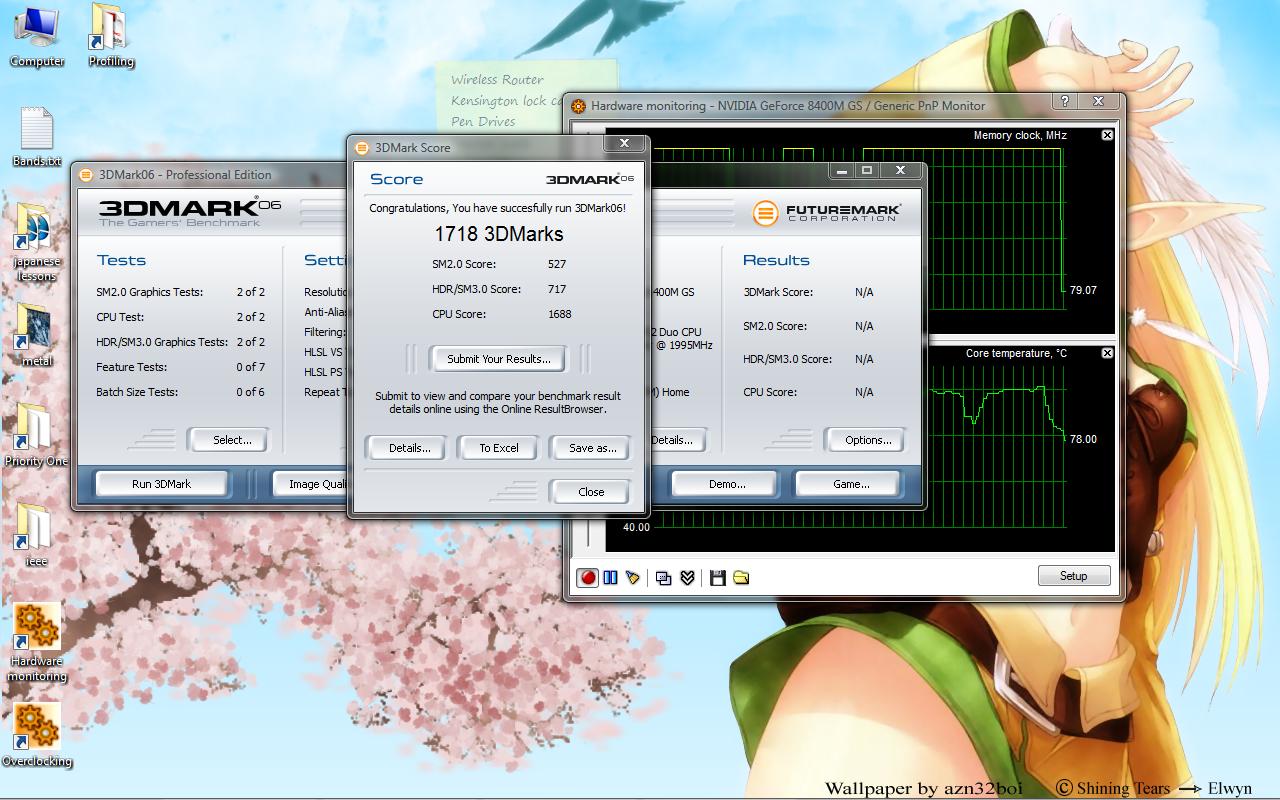Open the Computer desktop icon
Image resolution: width=1280 pixels, height=800 pixels.
click(x=37, y=36)
